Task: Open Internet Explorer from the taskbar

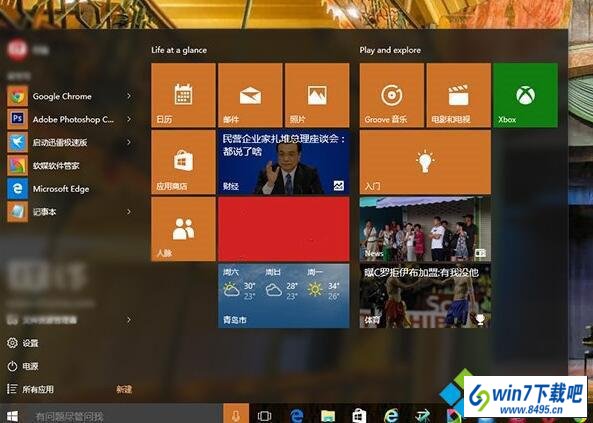Action: tap(391, 416)
